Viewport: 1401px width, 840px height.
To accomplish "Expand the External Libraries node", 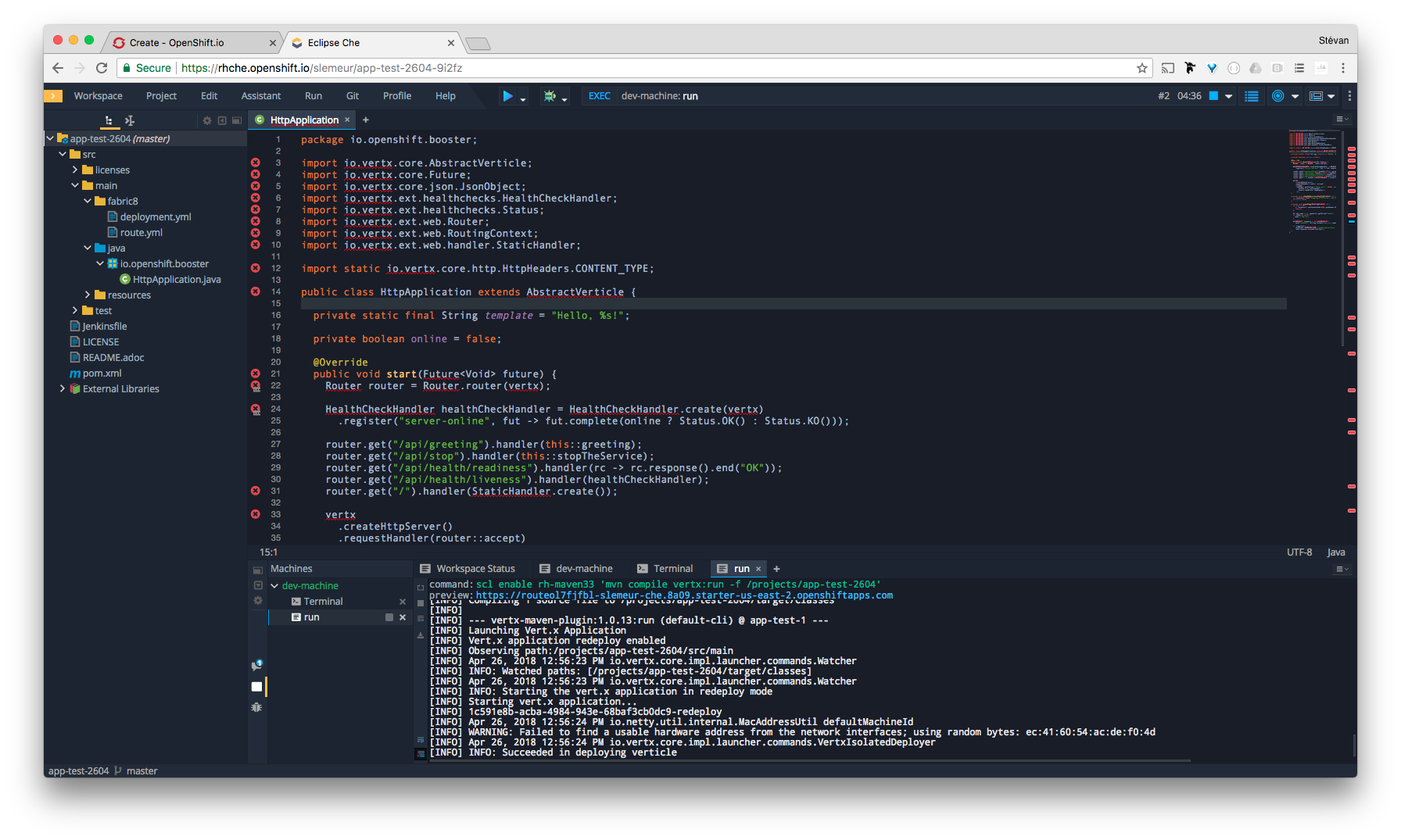I will [63, 388].
